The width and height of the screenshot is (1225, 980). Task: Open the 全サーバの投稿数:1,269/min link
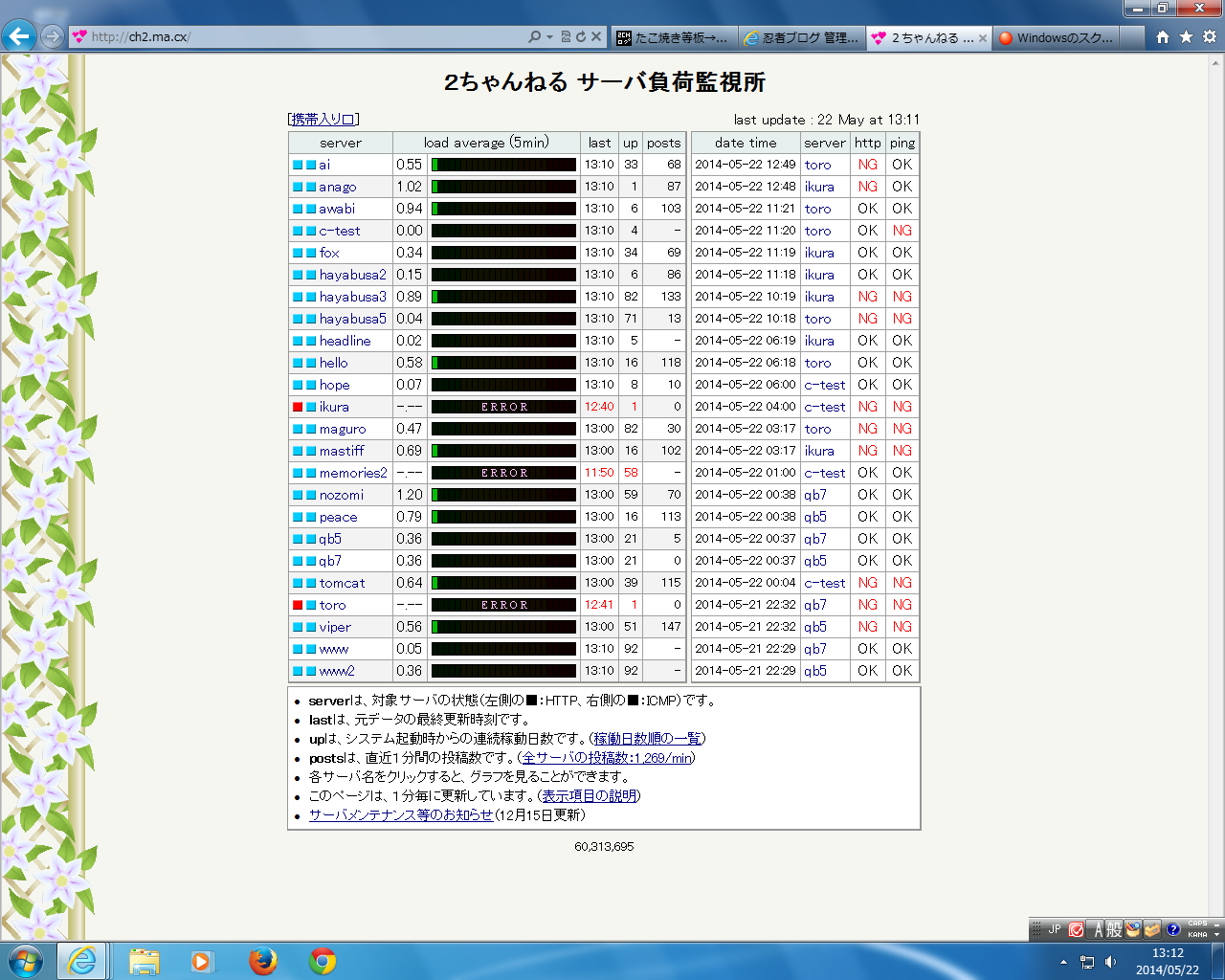pyautogui.click(x=607, y=758)
